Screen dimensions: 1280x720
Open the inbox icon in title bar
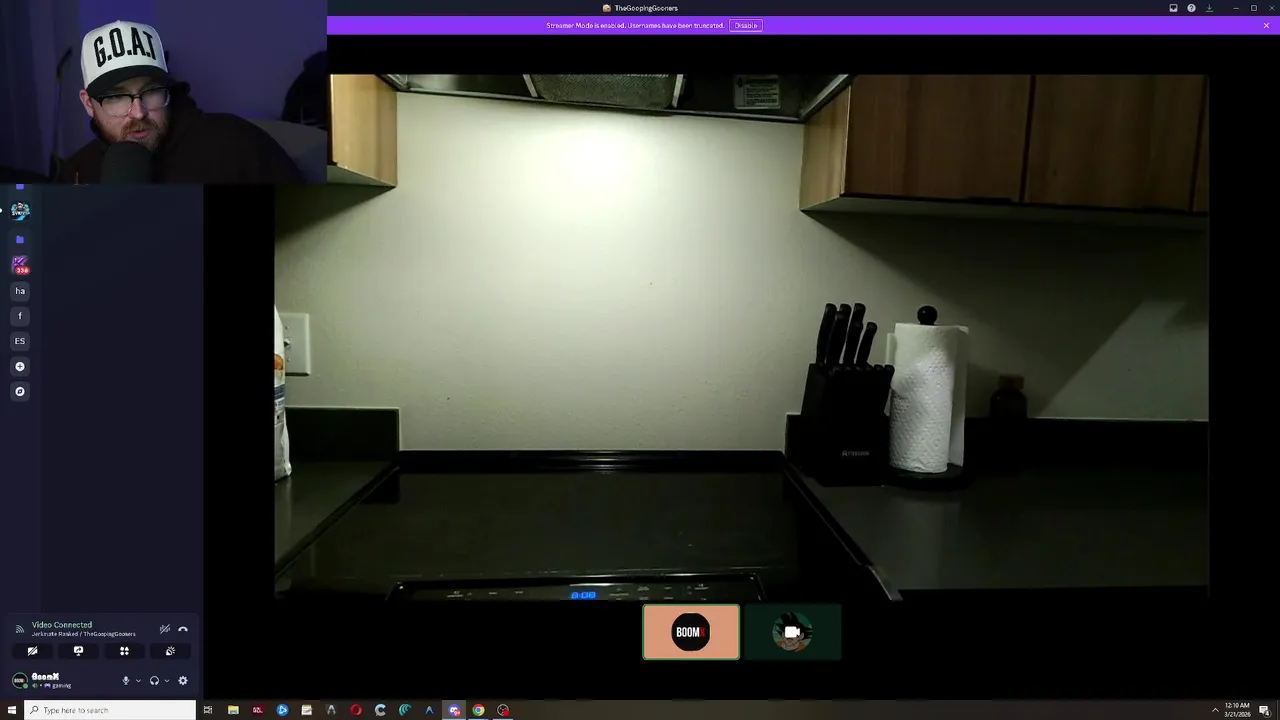(1173, 8)
